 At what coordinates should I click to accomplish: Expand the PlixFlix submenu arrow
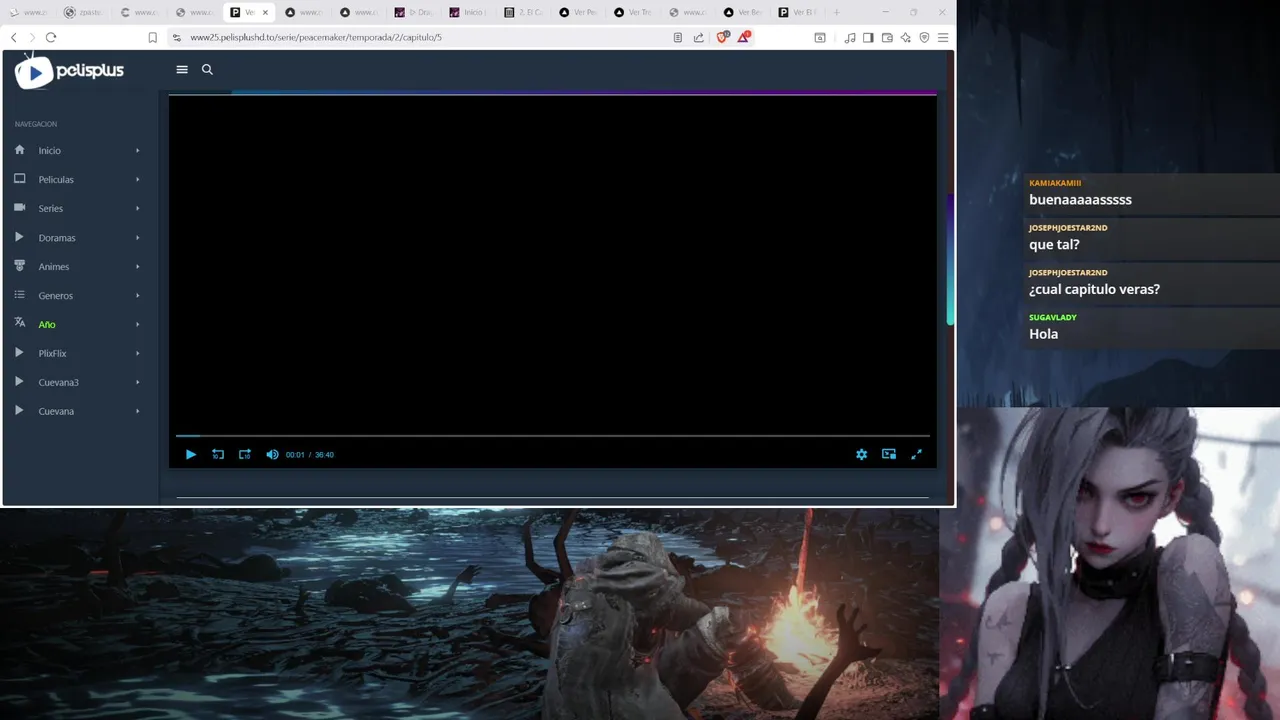pyautogui.click(x=138, y=353)
